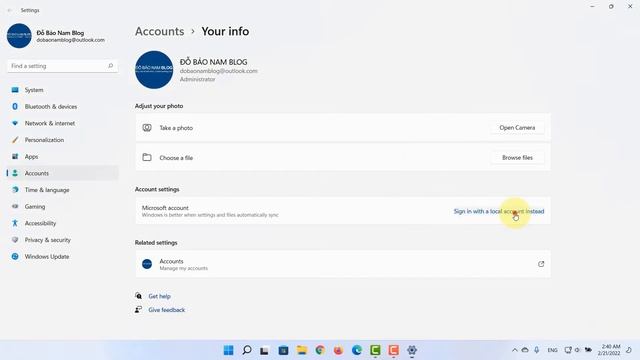Open the Get help link
This screenshot has height=360, width=640.
tap(160, 296)
